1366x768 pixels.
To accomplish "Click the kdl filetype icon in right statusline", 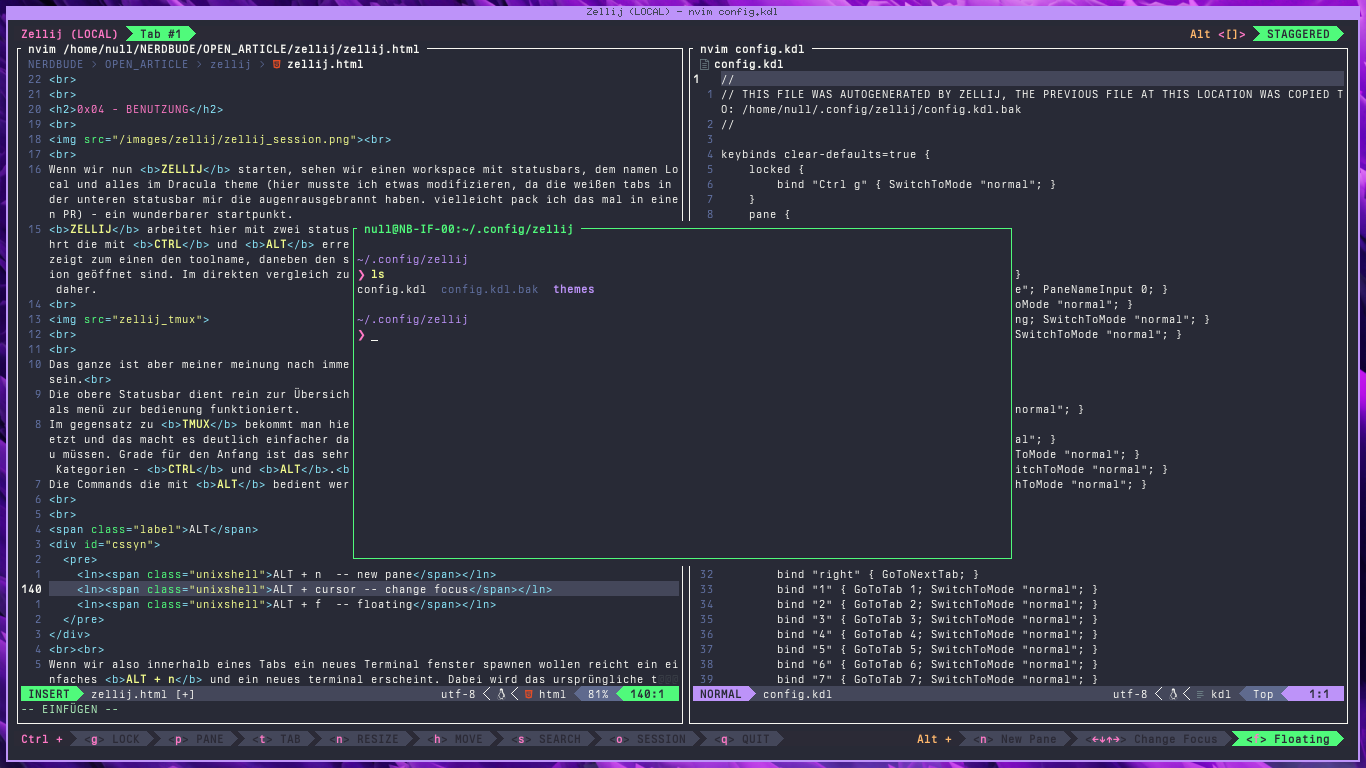I will click(1200, 694).
